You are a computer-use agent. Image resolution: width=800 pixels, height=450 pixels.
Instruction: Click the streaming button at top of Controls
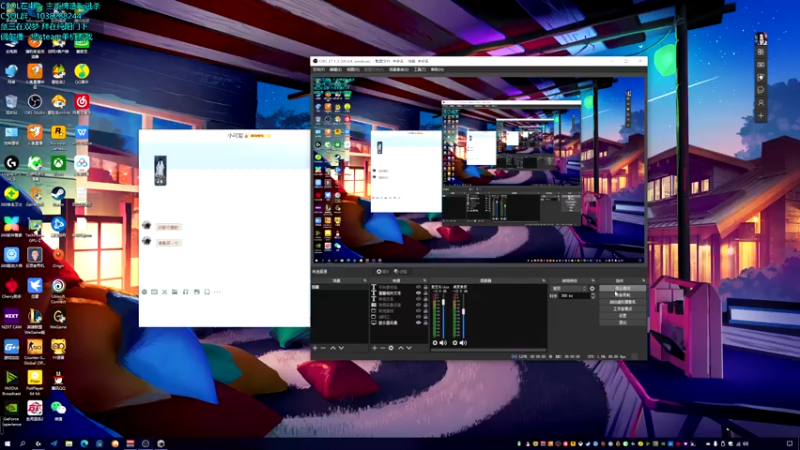622,289
